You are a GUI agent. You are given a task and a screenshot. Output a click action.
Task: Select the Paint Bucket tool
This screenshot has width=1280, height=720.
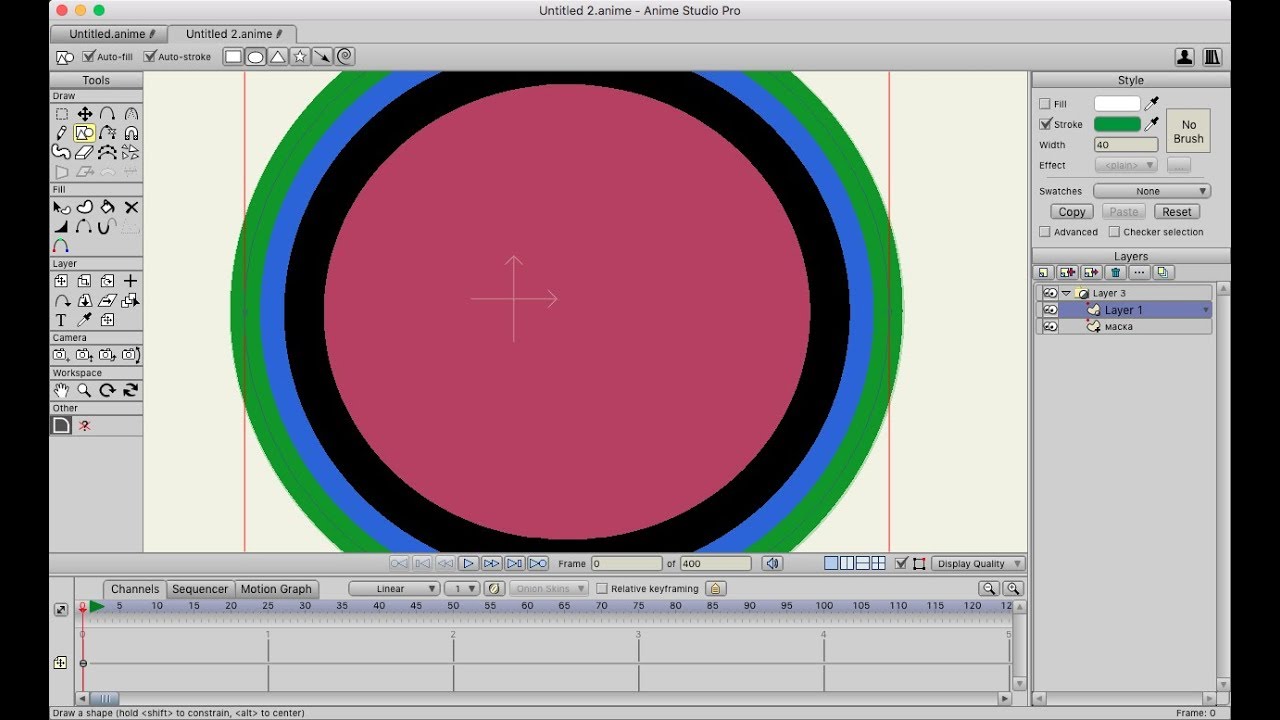(x=108, y=207)
